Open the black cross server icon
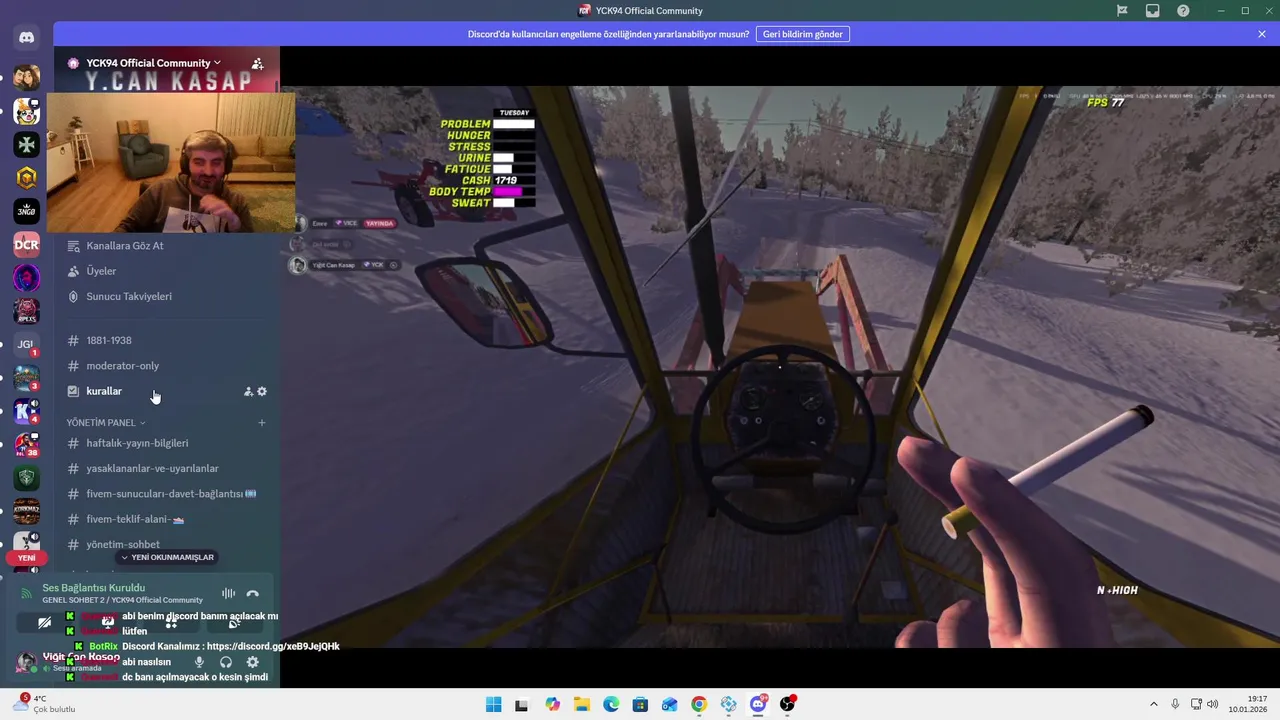 point(27,145)
